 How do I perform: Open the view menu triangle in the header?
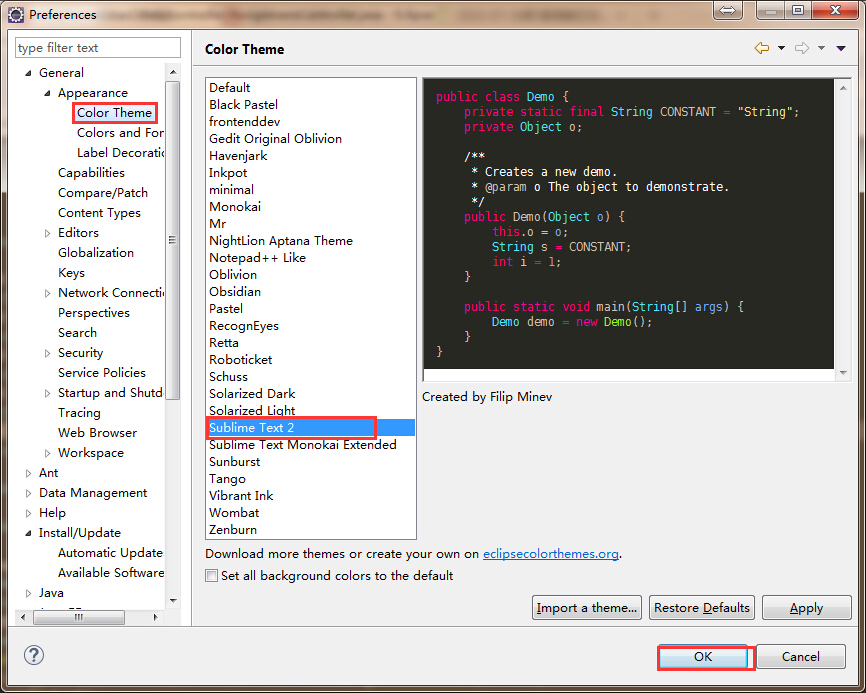point(841,48)
